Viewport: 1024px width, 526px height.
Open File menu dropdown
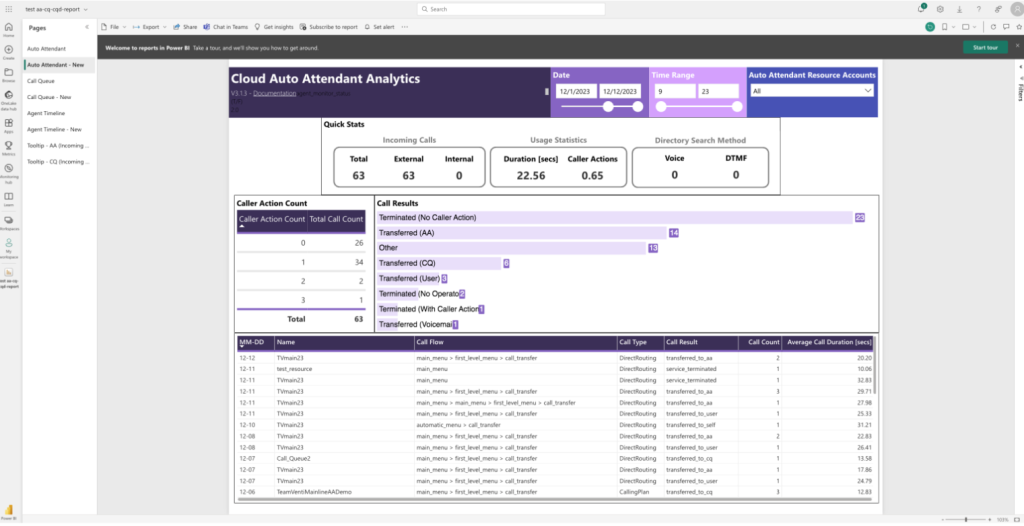click(114, 27)
